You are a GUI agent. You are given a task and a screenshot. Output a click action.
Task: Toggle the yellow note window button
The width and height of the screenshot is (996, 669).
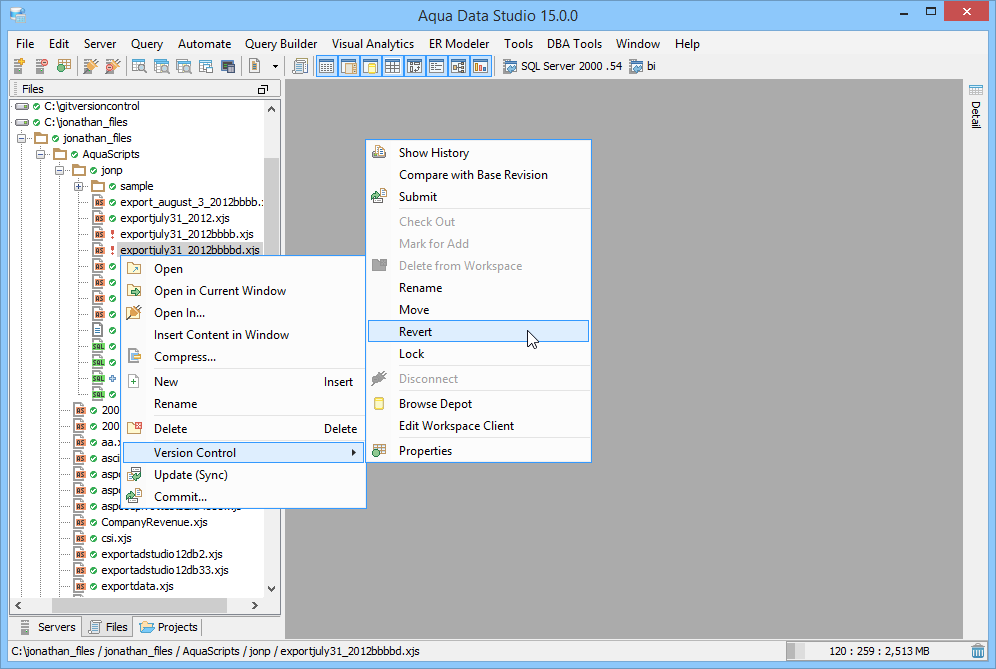tap(371, 65)
